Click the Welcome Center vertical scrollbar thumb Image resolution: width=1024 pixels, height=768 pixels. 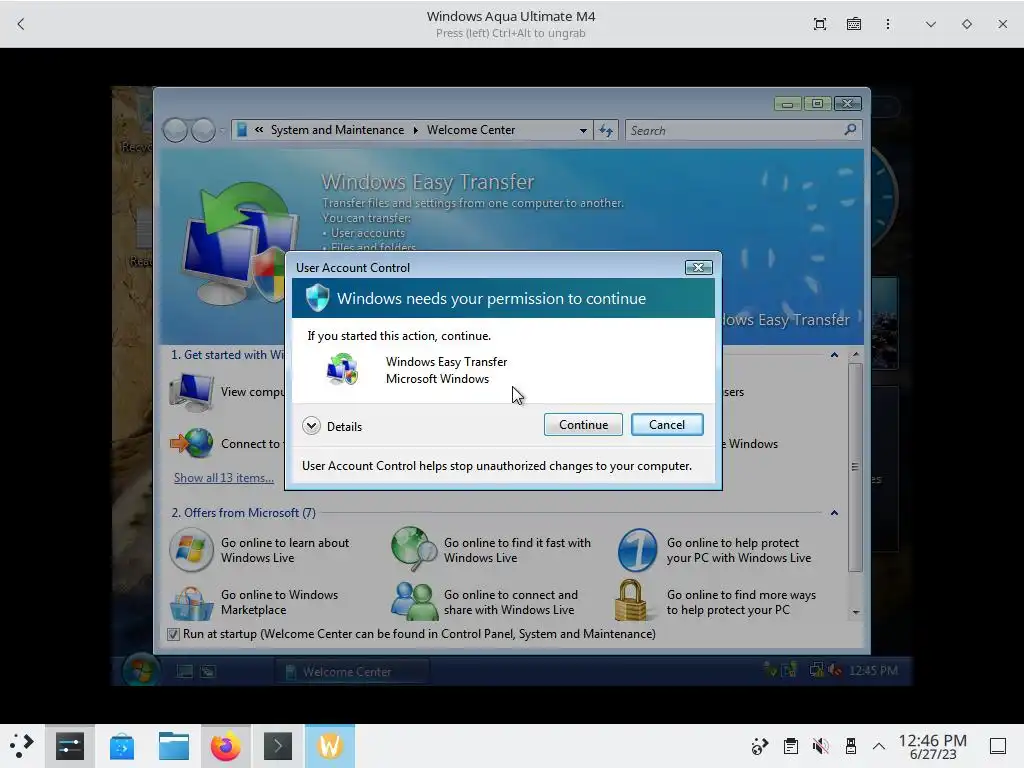pos(856,468)
